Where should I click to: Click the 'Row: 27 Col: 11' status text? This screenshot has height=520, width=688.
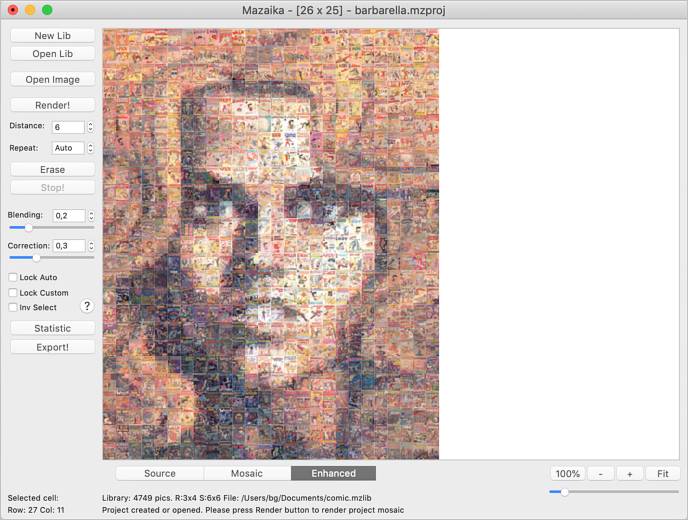(x=36, y=510)
